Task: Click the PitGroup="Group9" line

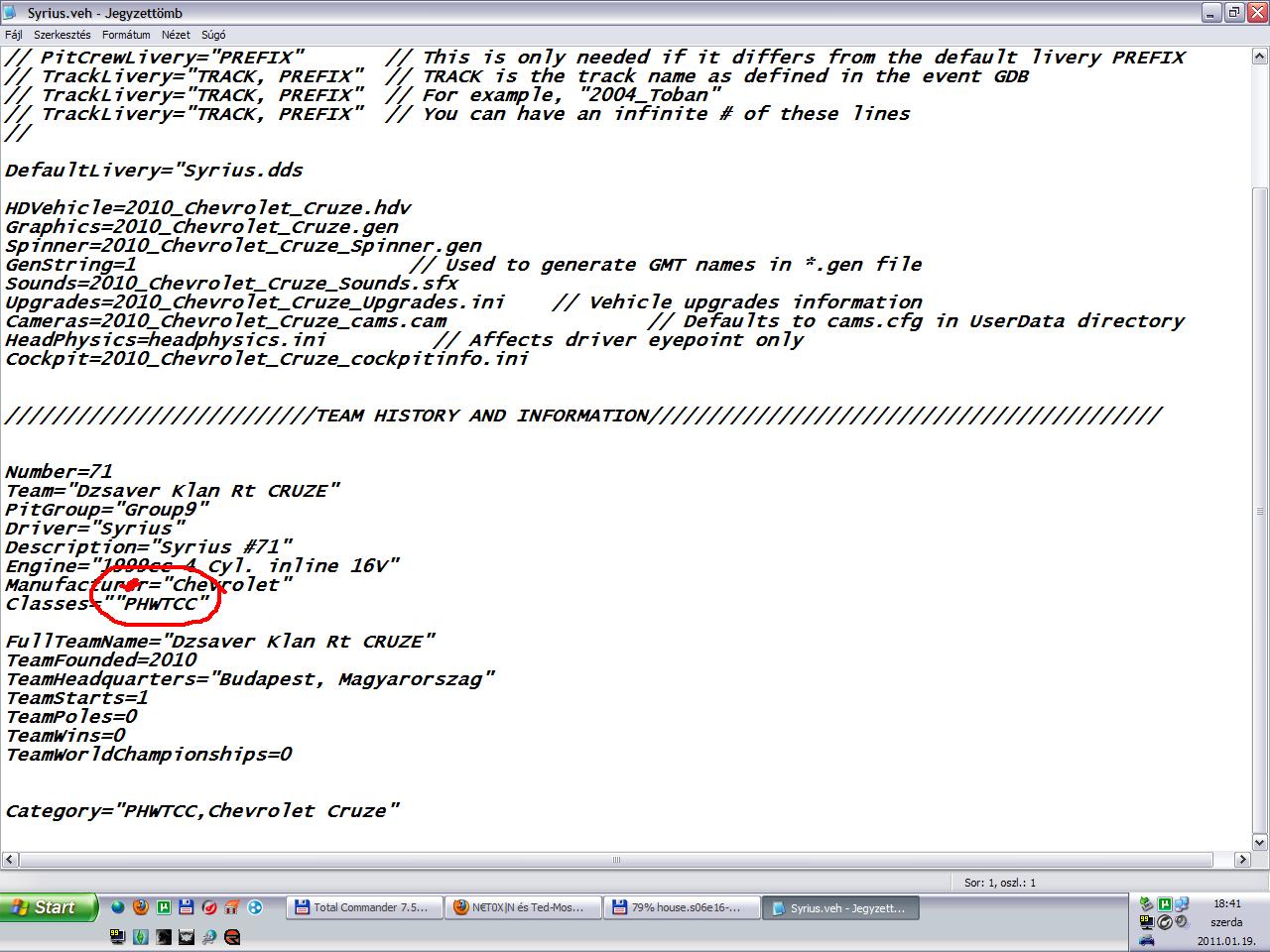Action: click(x=106, y=510)
